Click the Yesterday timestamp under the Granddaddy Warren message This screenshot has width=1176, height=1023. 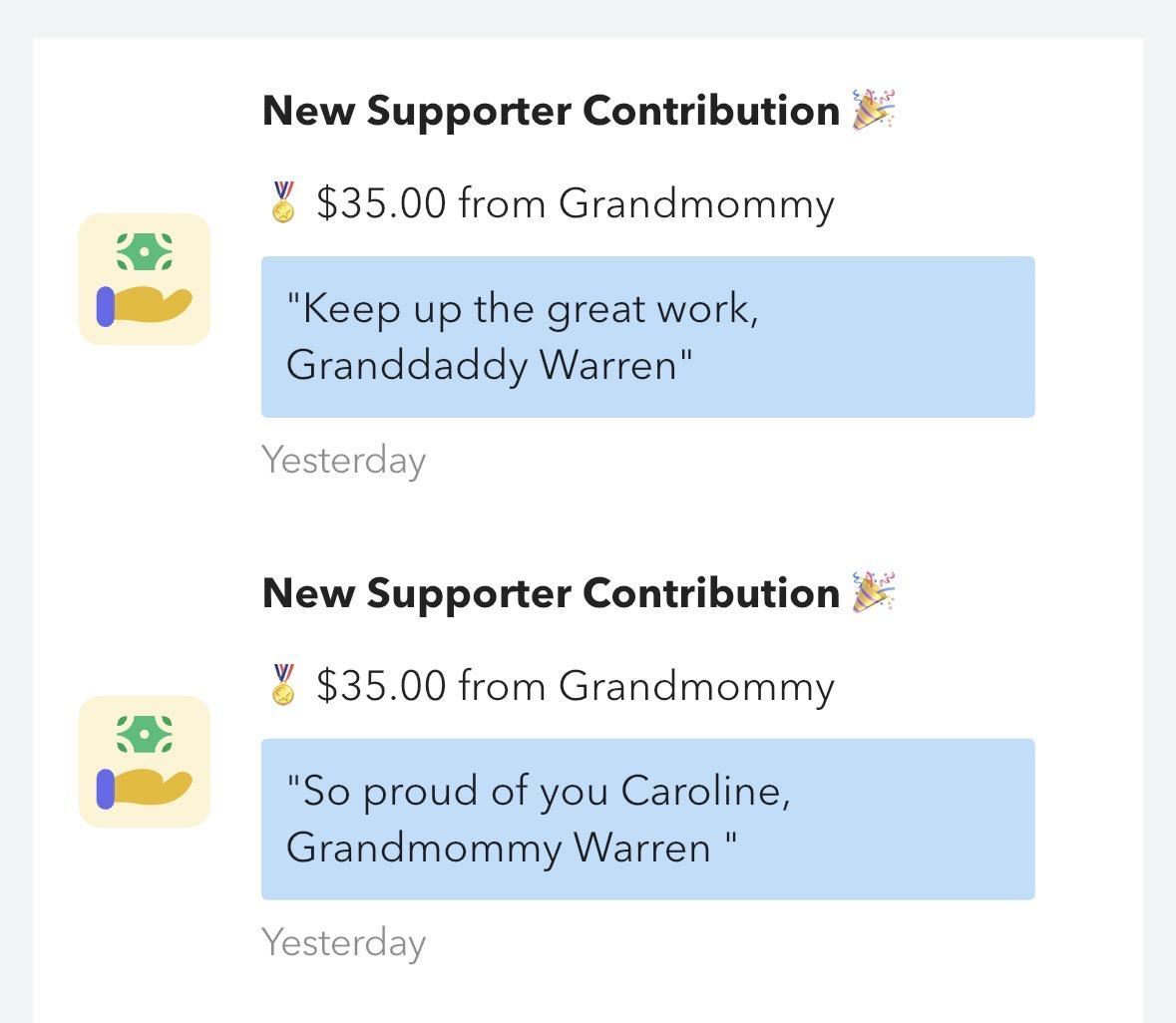click(343, 461)
